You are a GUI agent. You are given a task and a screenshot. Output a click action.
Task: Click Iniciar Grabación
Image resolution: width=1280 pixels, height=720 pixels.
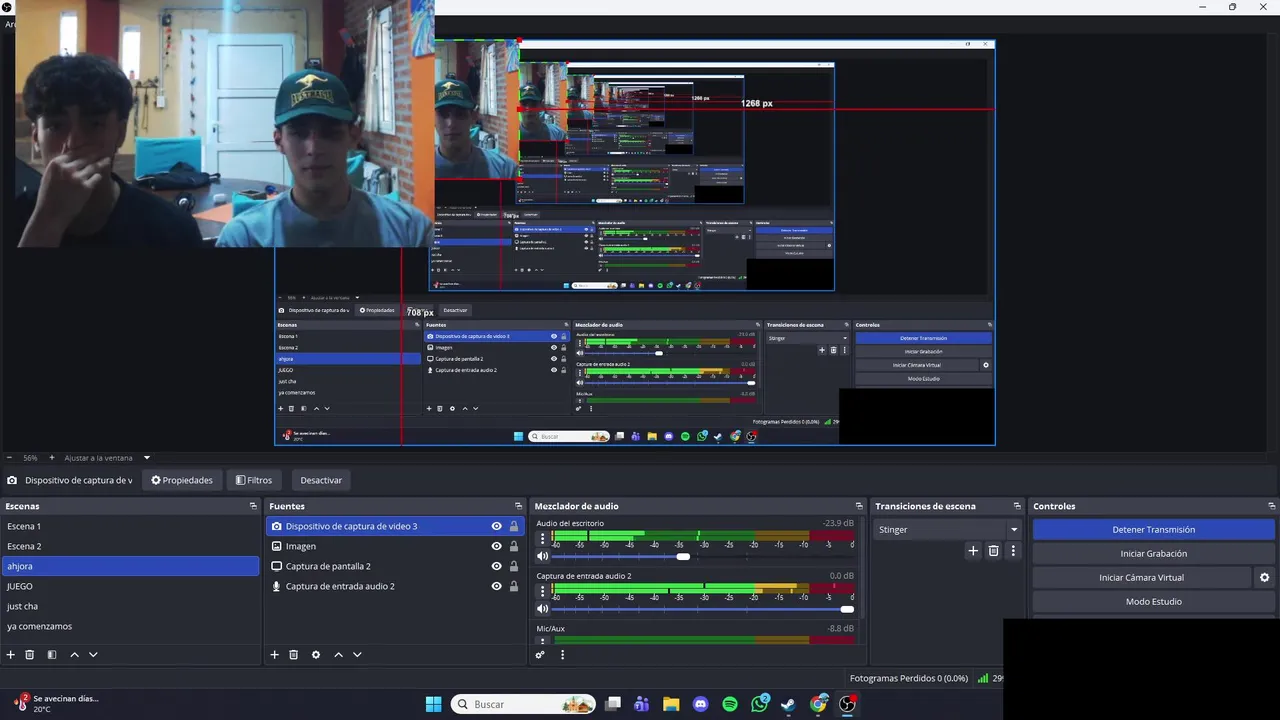pos(1153,553)
